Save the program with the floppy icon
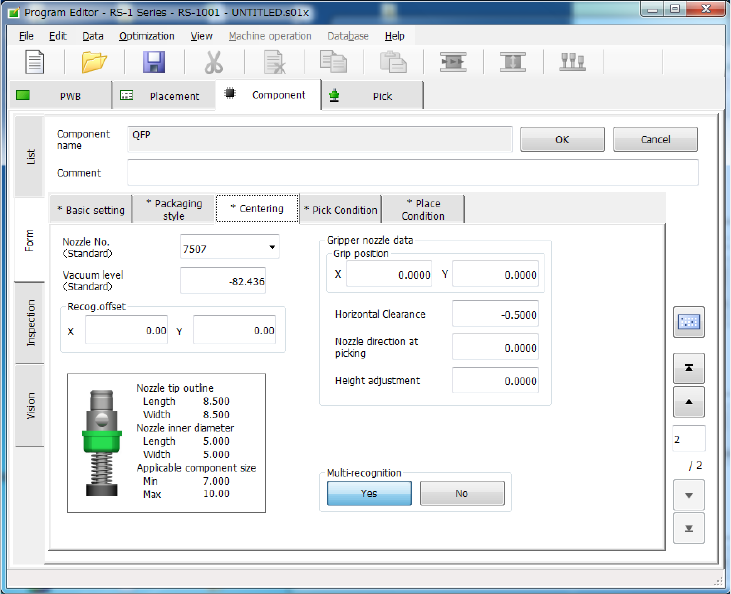This screenshot has height=594, width=731. click(154, 62)
